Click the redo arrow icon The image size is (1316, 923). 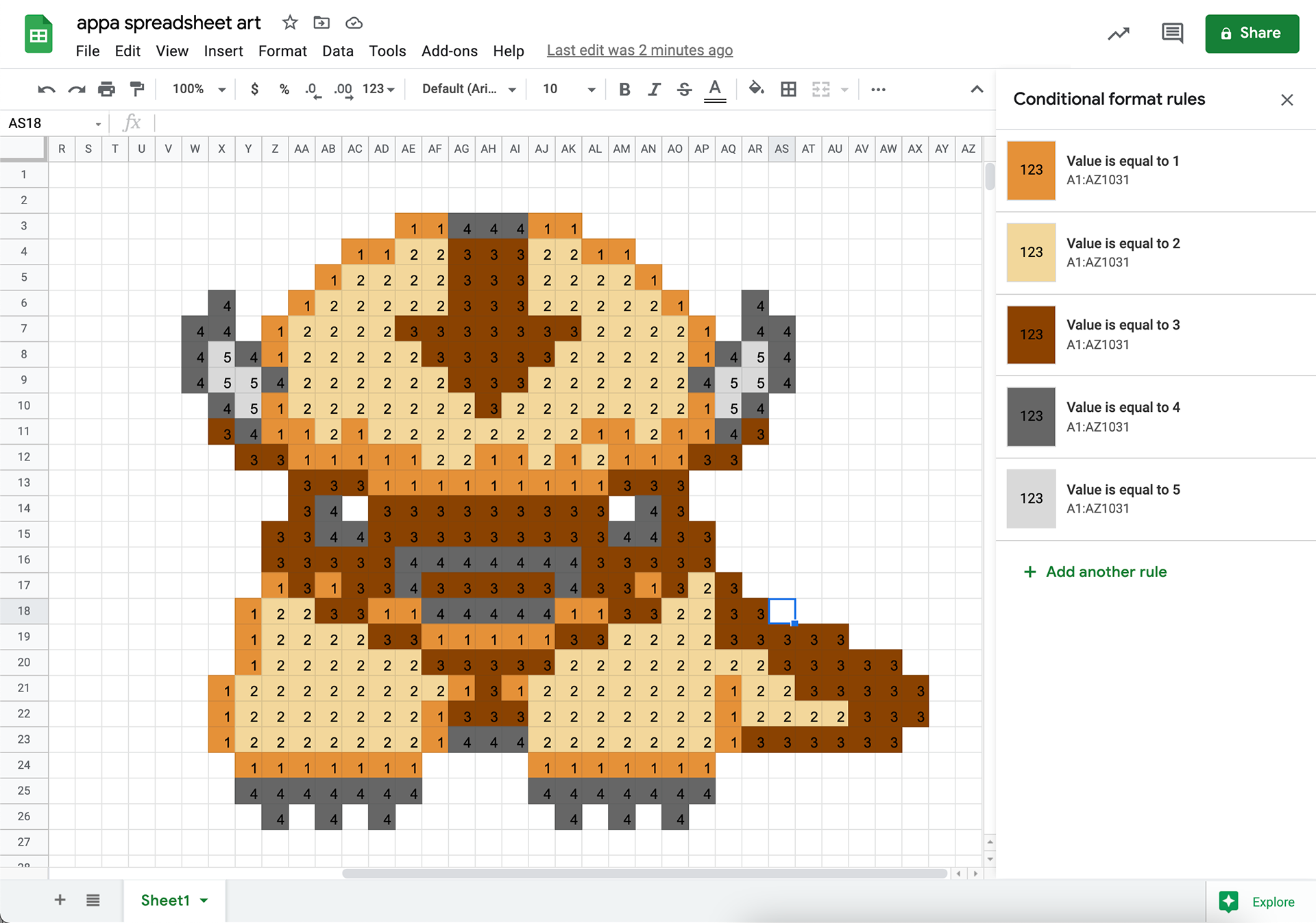(x=77, y=89)
